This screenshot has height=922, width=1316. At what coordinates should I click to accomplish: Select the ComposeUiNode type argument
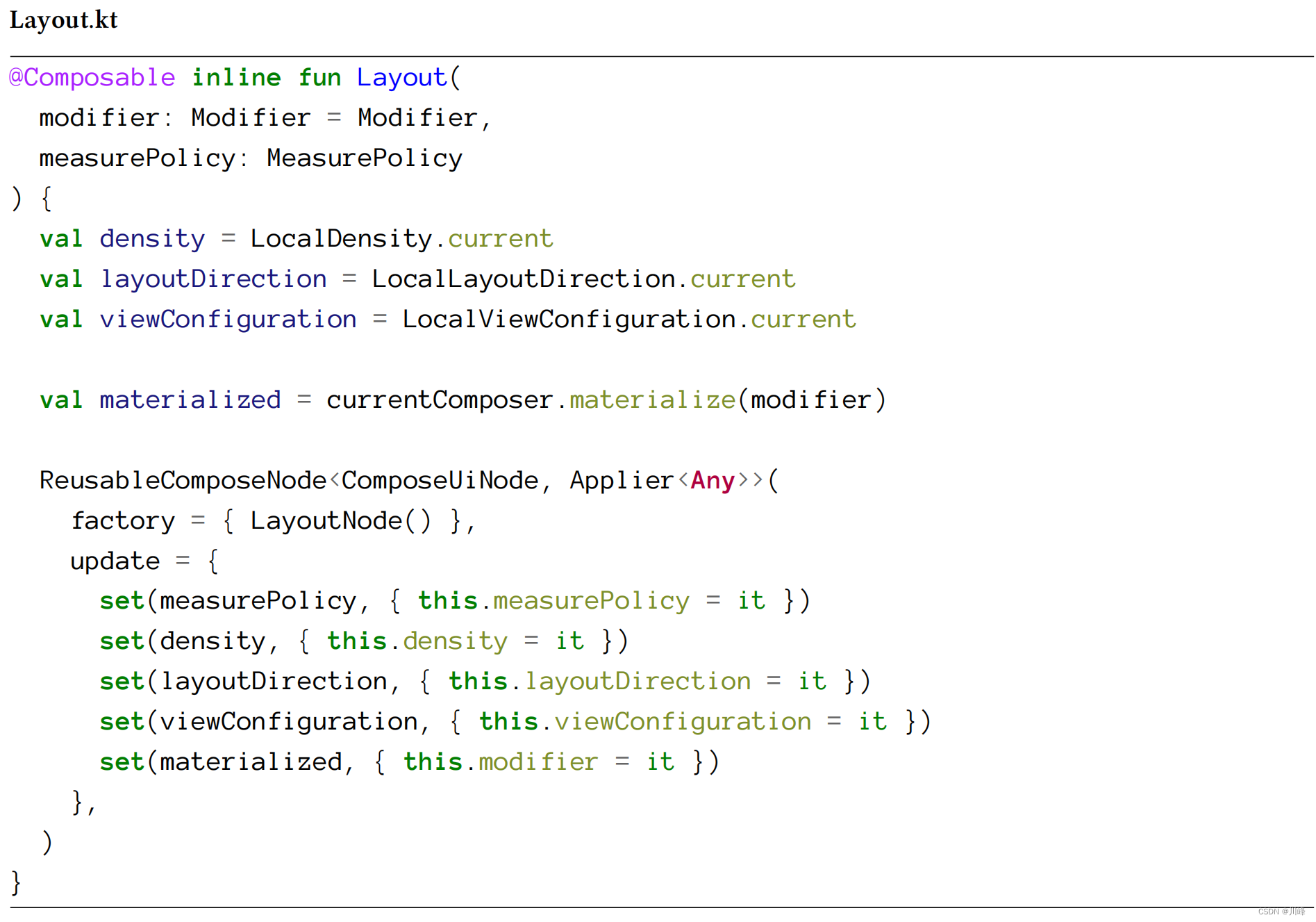pos(440,481)
